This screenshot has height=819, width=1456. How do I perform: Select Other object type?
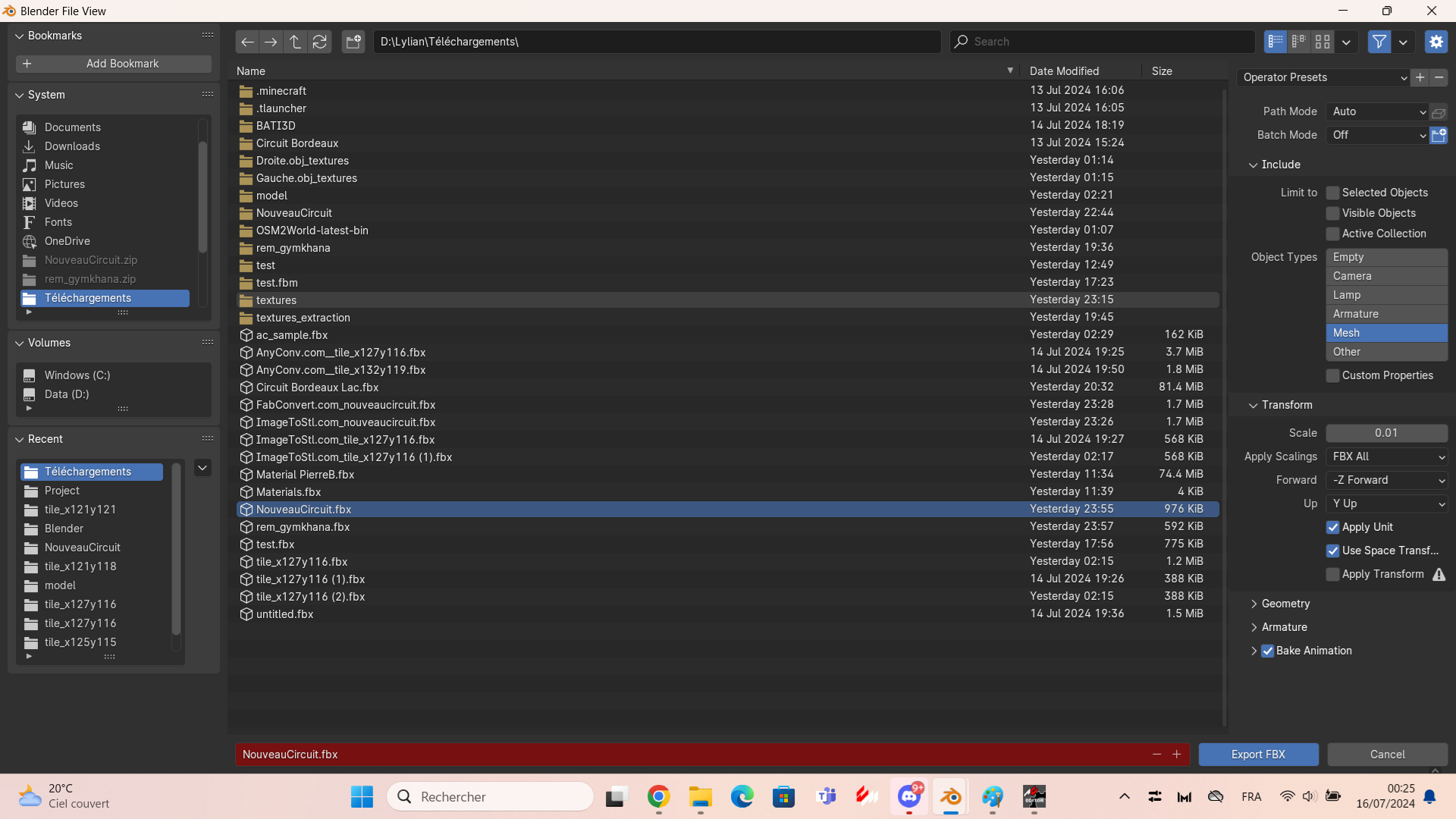(1386, 352)
